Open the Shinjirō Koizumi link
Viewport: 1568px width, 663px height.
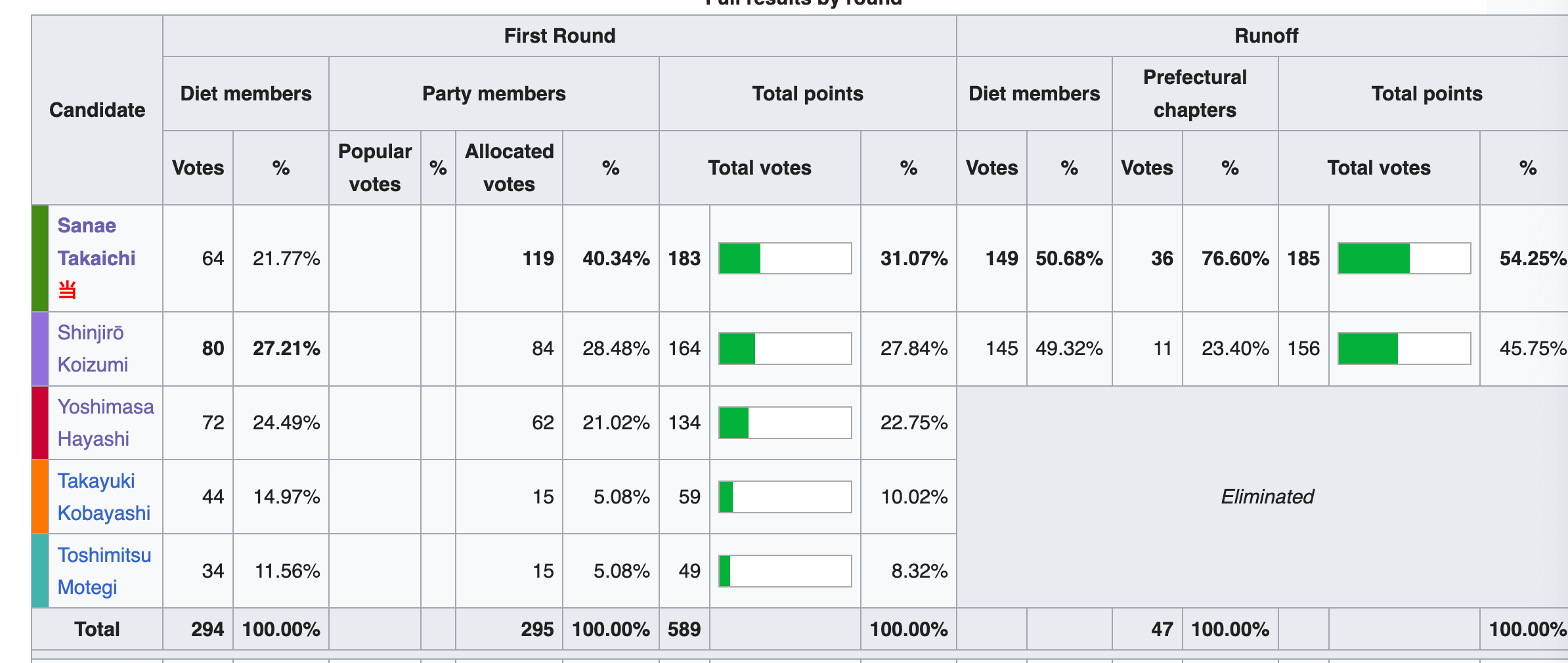point(93,349)
